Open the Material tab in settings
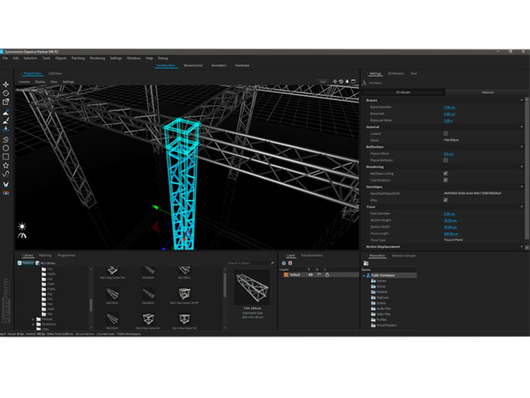 click(487, 92)
